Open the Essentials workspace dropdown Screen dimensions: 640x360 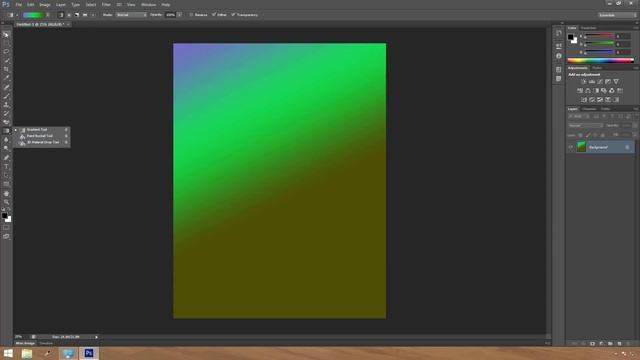coord(617,15)
